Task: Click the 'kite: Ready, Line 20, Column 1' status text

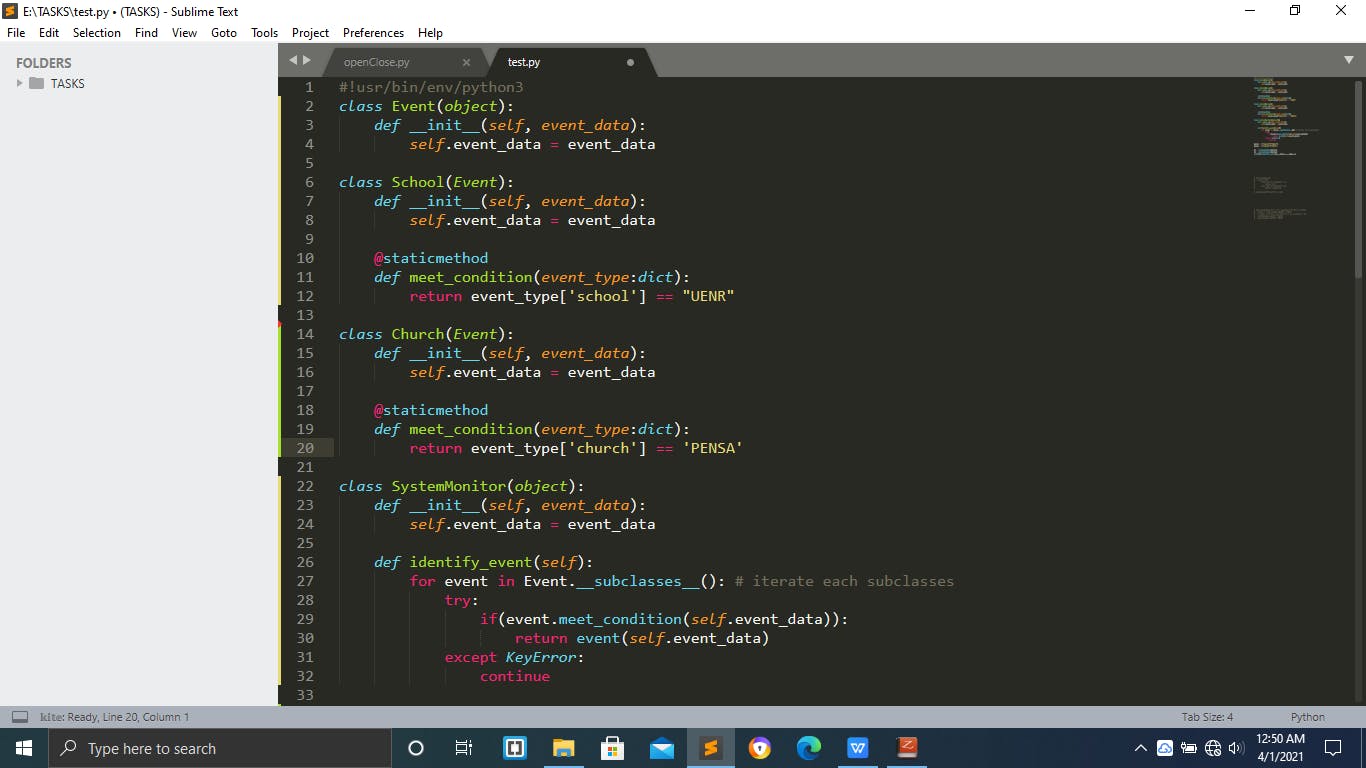Action: click(x=114, y=717)
